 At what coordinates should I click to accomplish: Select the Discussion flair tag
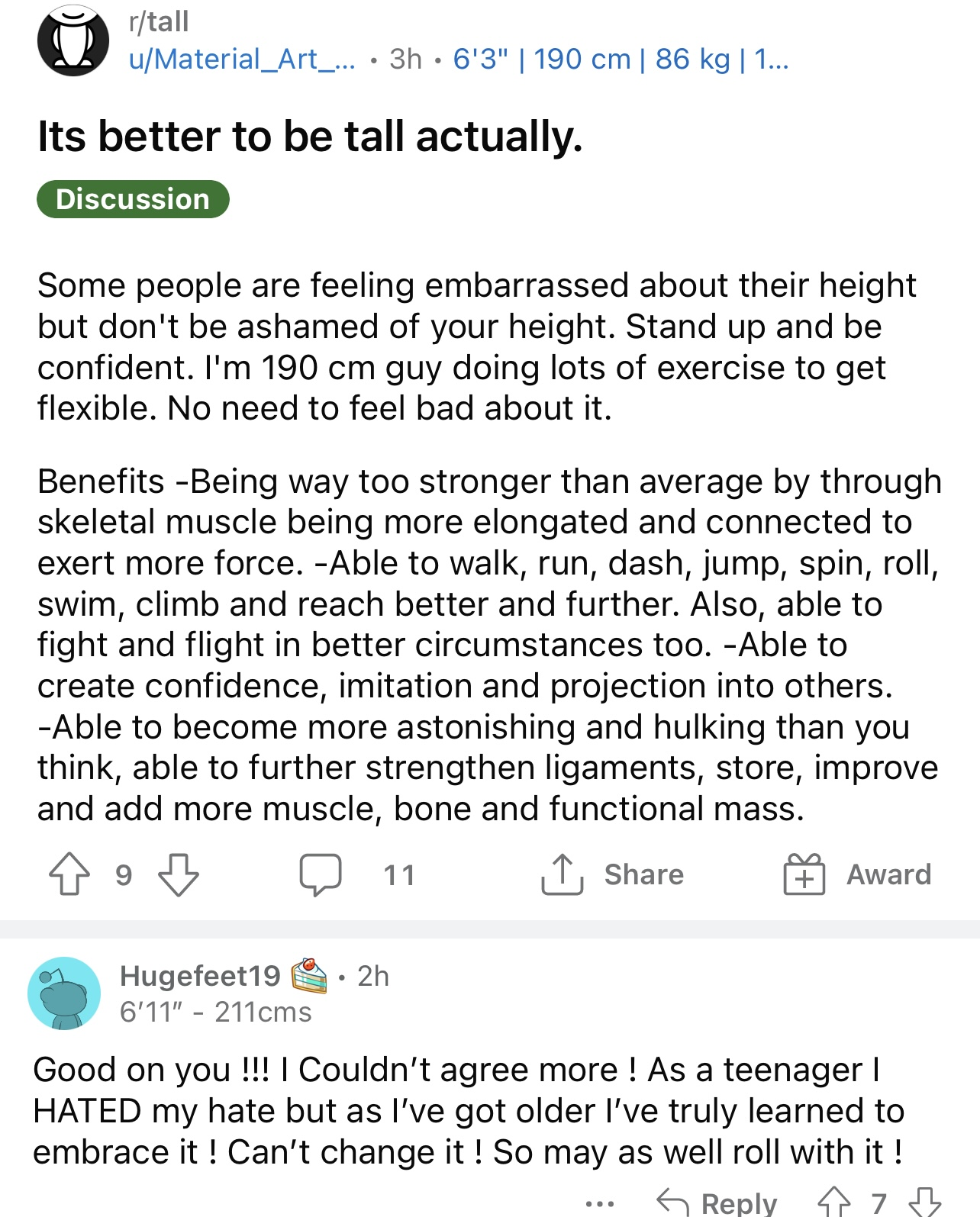tap(133, 199)
